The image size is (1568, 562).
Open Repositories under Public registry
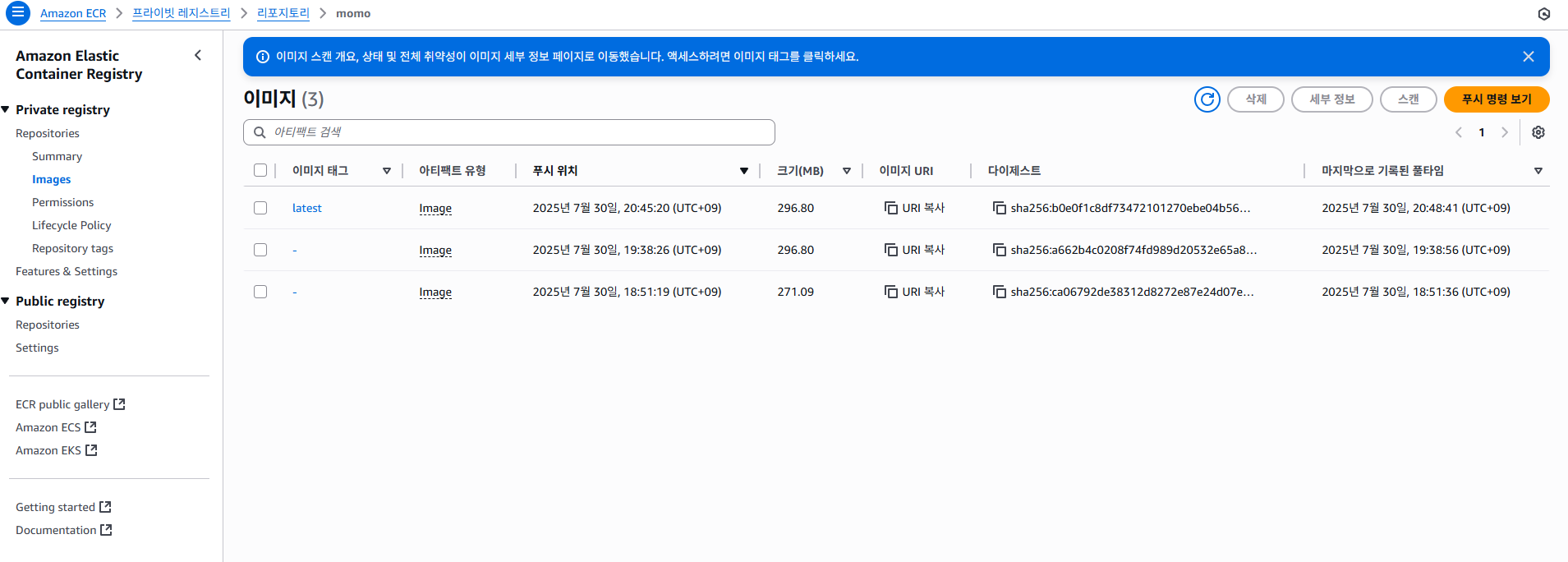pyautogui.click(x=48, y=325)
